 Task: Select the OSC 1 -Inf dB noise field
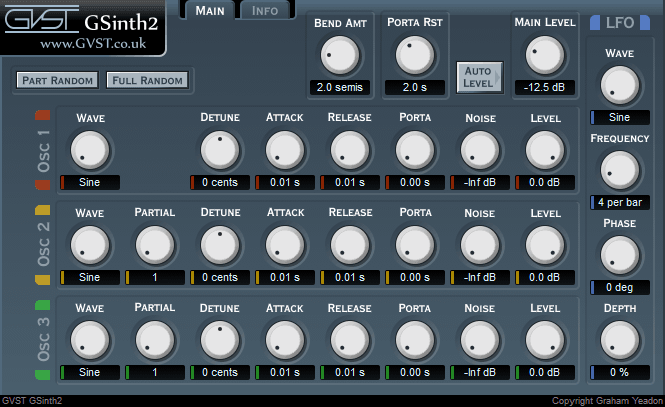click(x=480, y=182)
